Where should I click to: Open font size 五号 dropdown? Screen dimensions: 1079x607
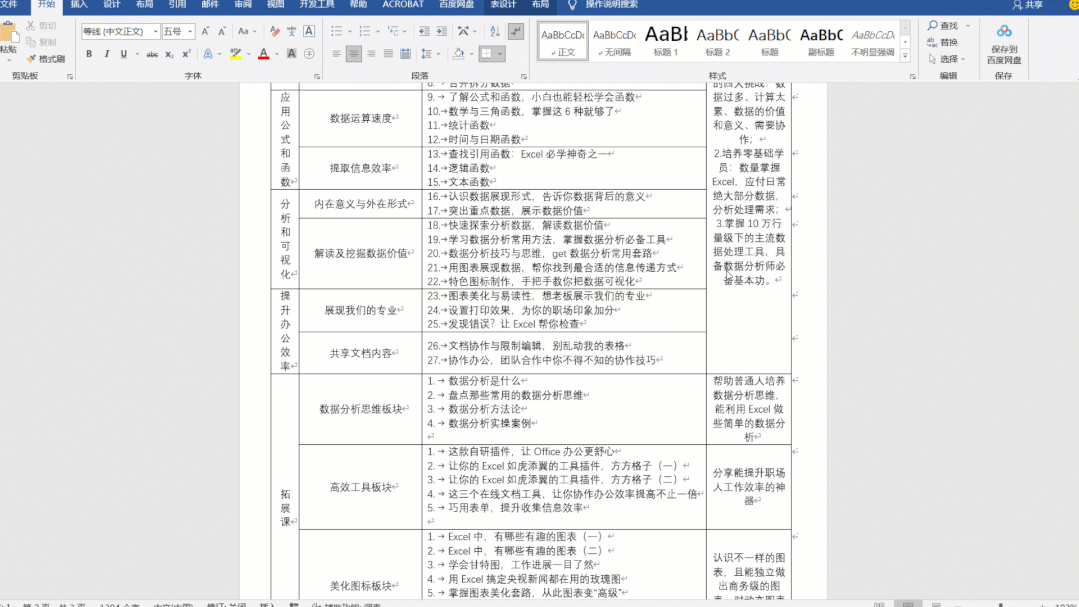191,32
